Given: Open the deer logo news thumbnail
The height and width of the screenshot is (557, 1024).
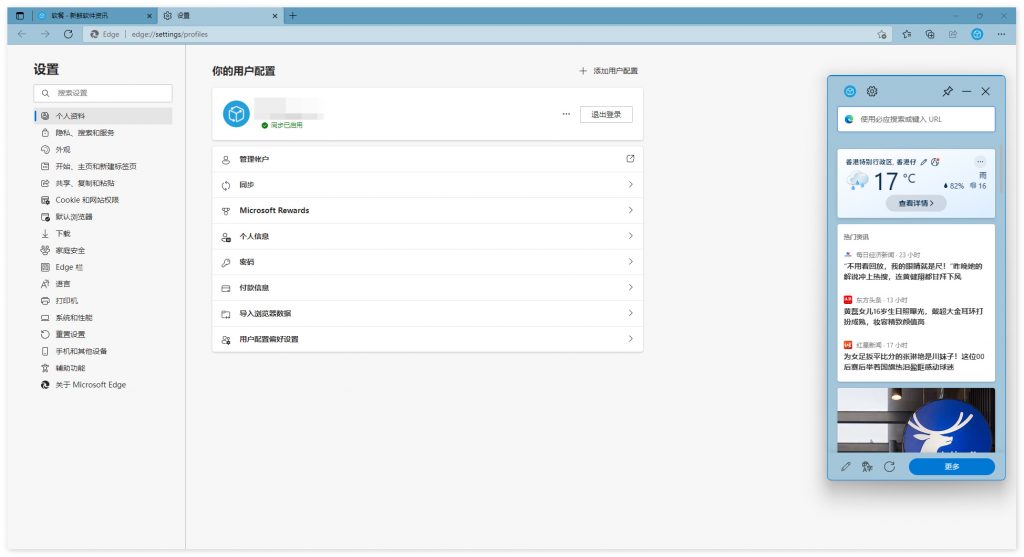Looking at the screenshot, I should (x=916, y=420).
